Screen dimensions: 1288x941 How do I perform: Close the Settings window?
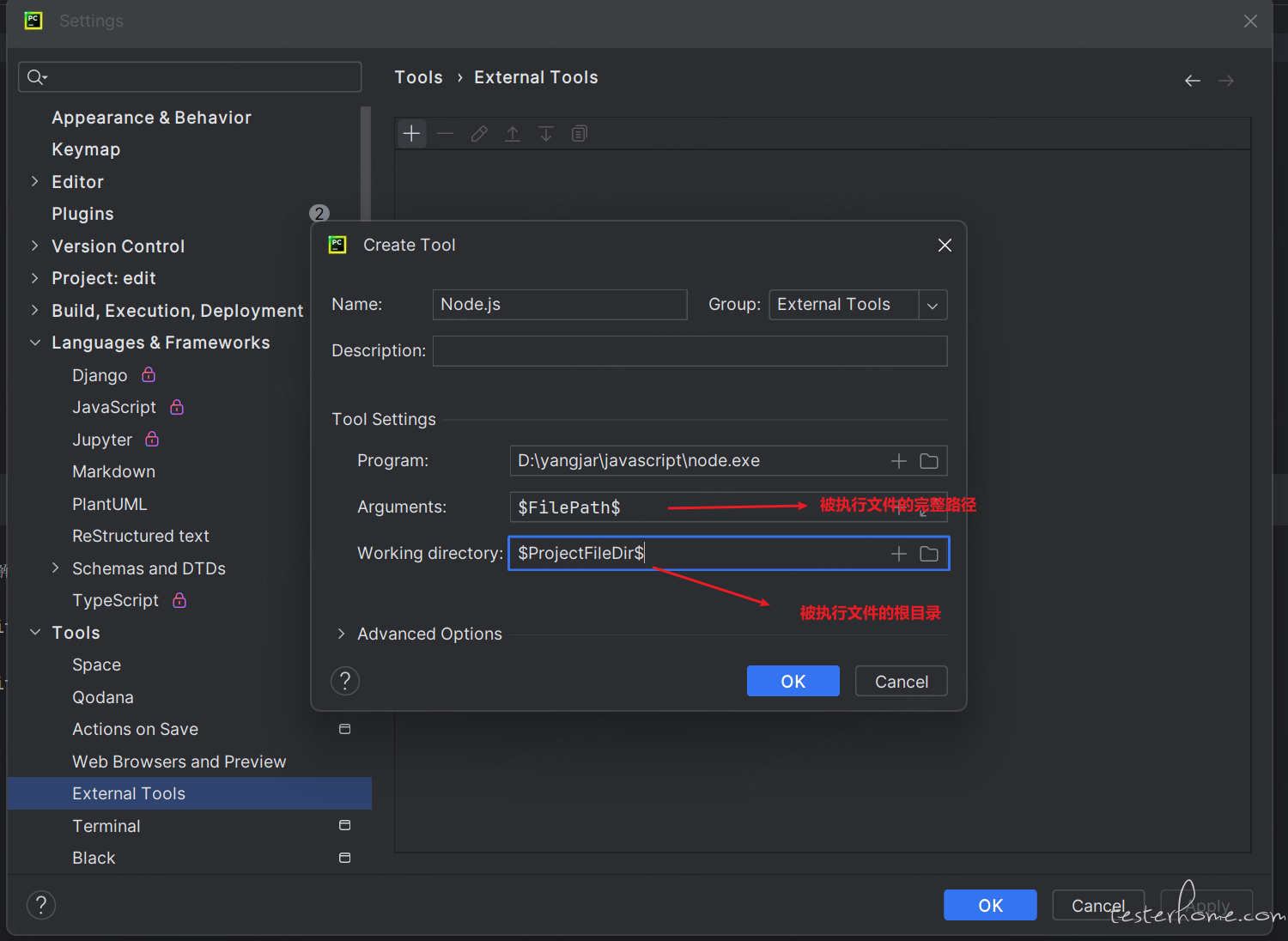coord(1250,21)
